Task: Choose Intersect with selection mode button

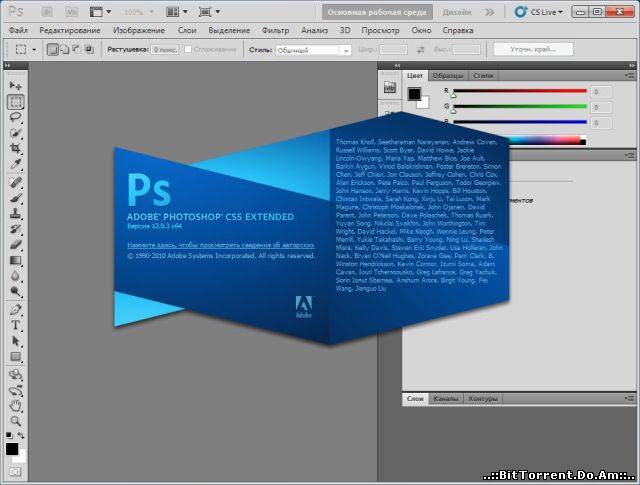Action: 89,50
